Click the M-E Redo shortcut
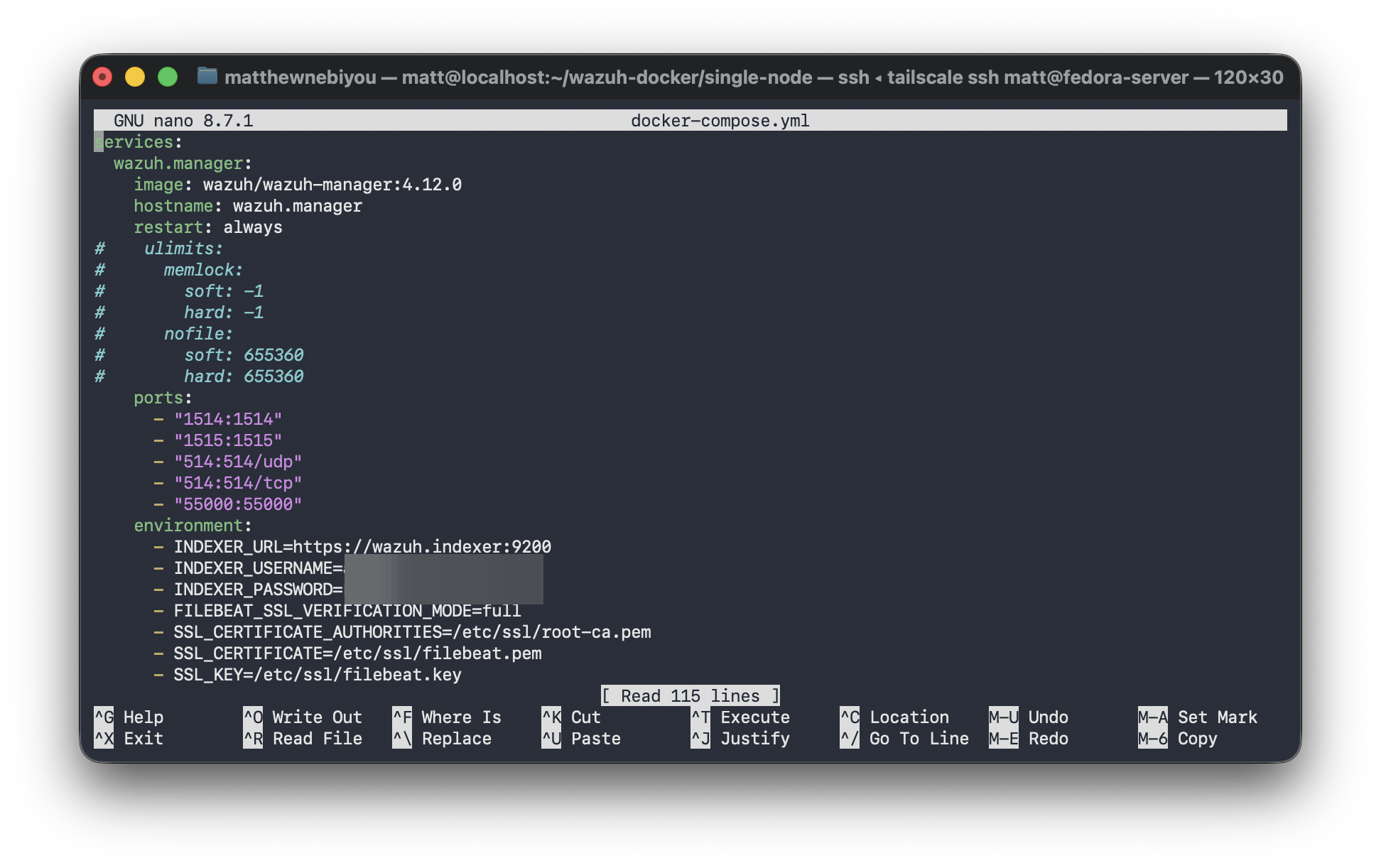This screenshot has height=868, width=1381. point(1029,739)
